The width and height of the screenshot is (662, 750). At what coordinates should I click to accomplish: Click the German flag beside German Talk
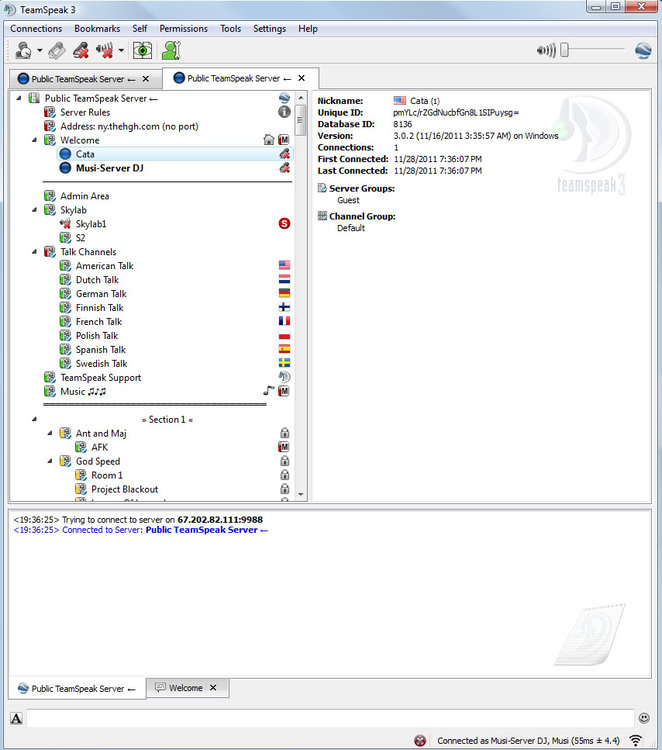click(284, 293)
